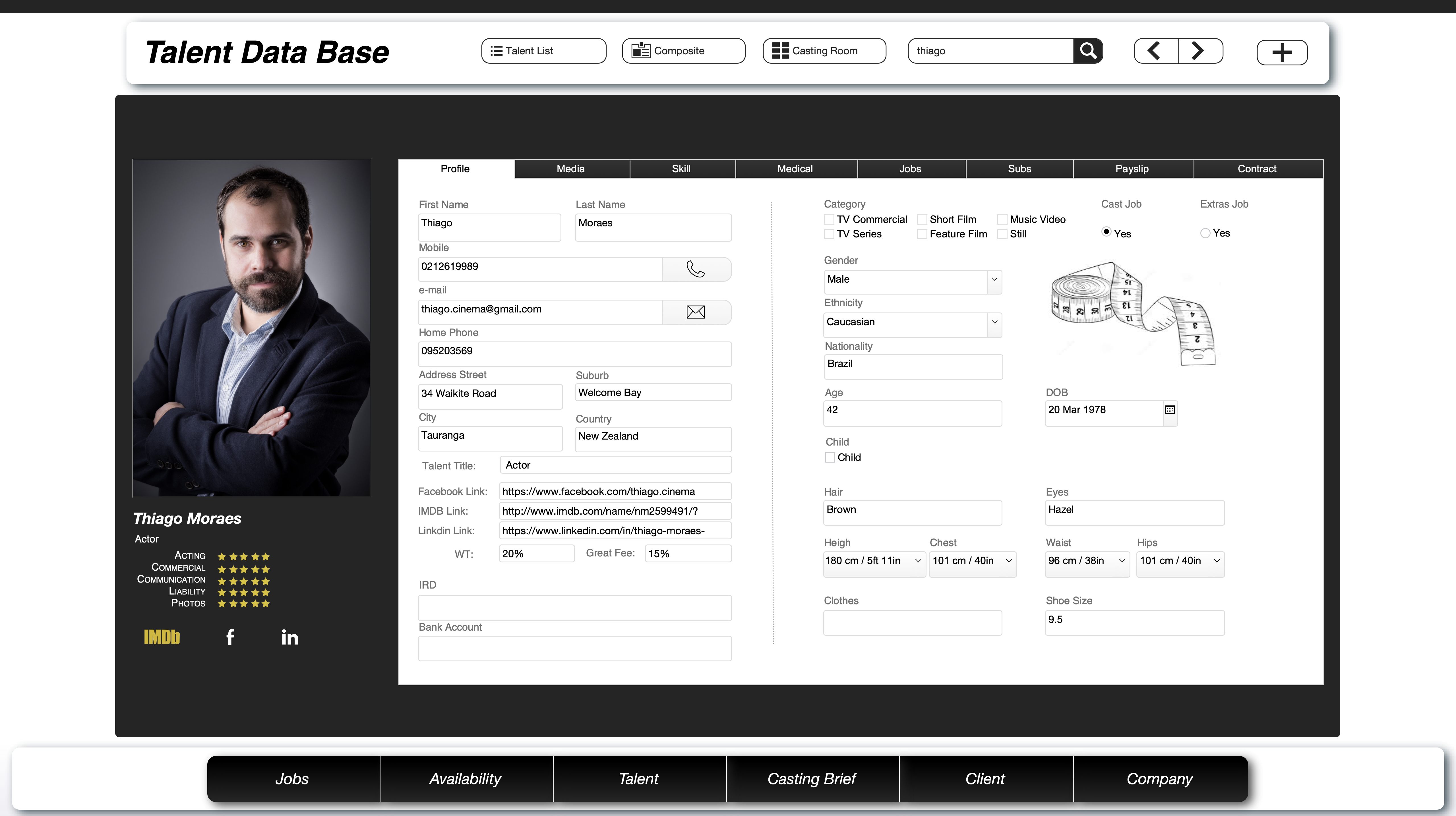Select the Extras Job Yes radio button
Screen dimensions: 1456x816
click(1205, 233)
